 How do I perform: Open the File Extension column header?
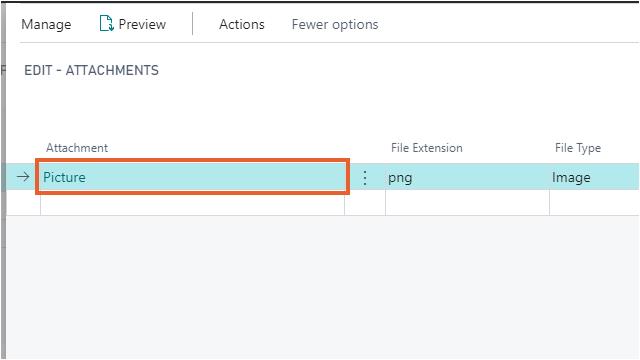(x=427, y=148)
